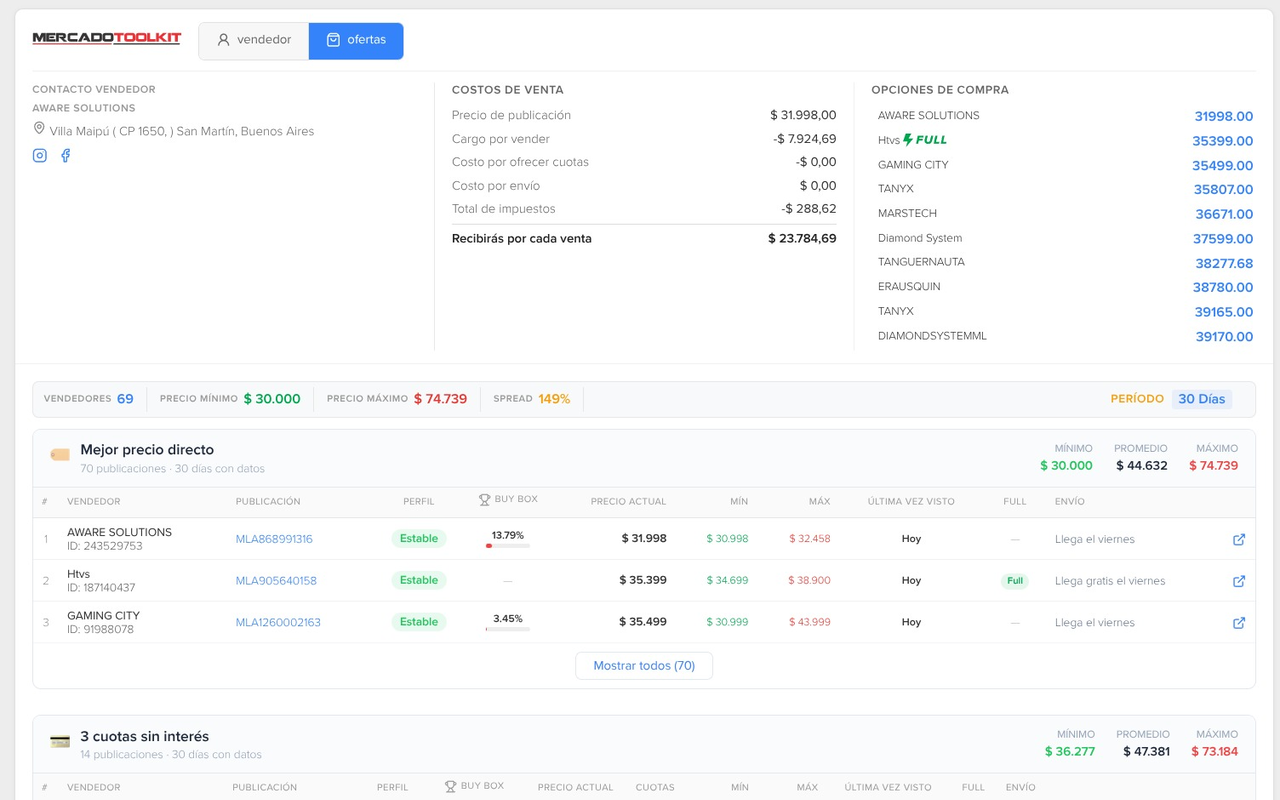Click the Full badge in the Htvs row
This screenshot has width=1280, height=800.
point(1015,581)
